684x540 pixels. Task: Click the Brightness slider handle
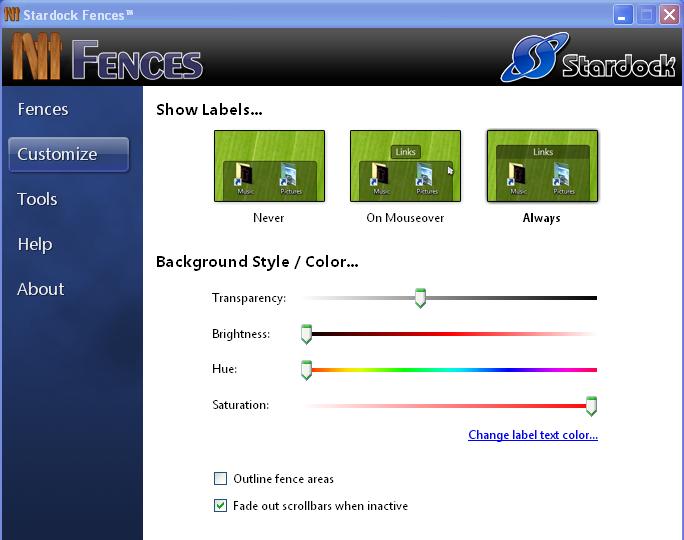click(x=306, y=334)
